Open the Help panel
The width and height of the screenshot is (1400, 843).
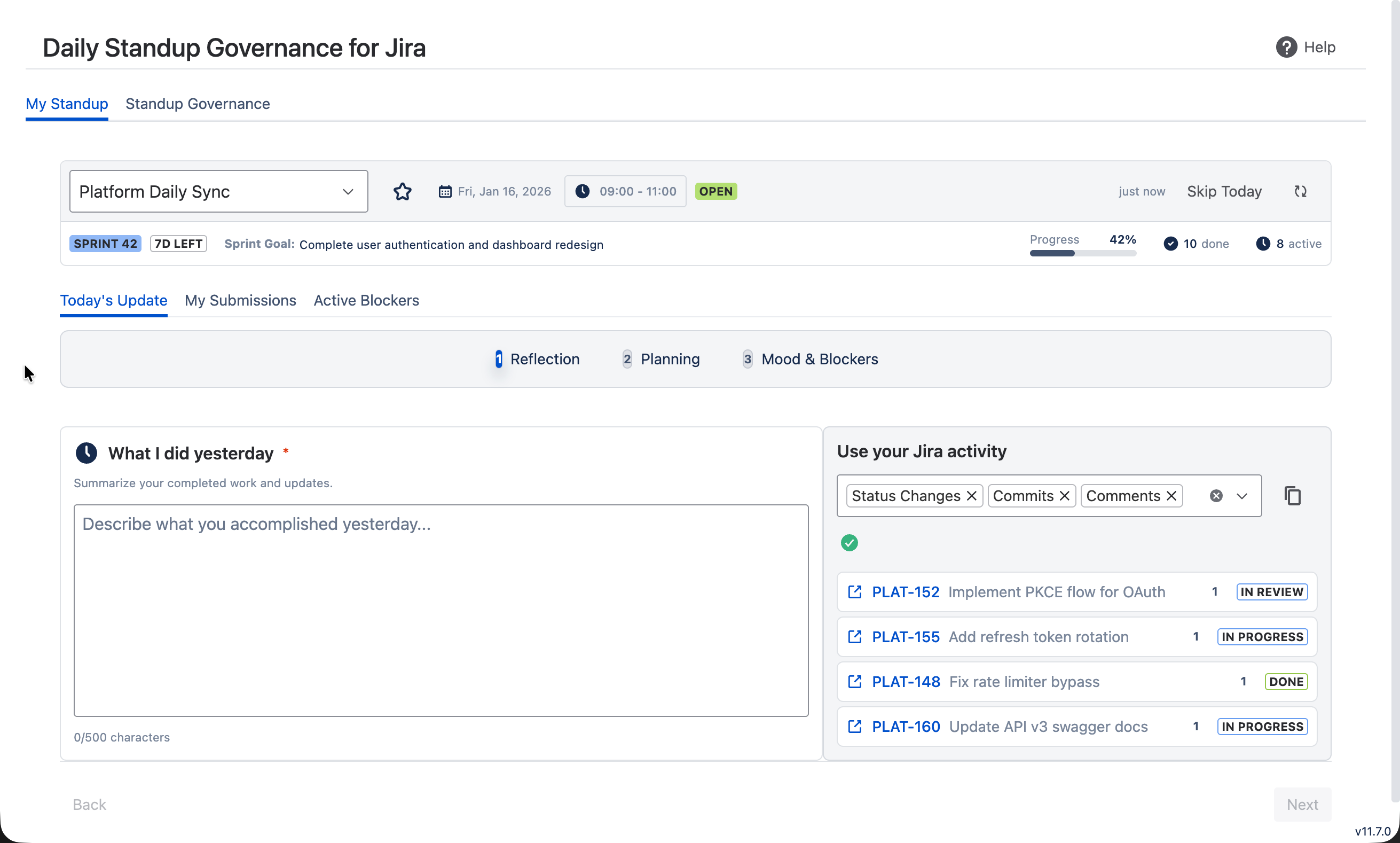pos(1305,46)
